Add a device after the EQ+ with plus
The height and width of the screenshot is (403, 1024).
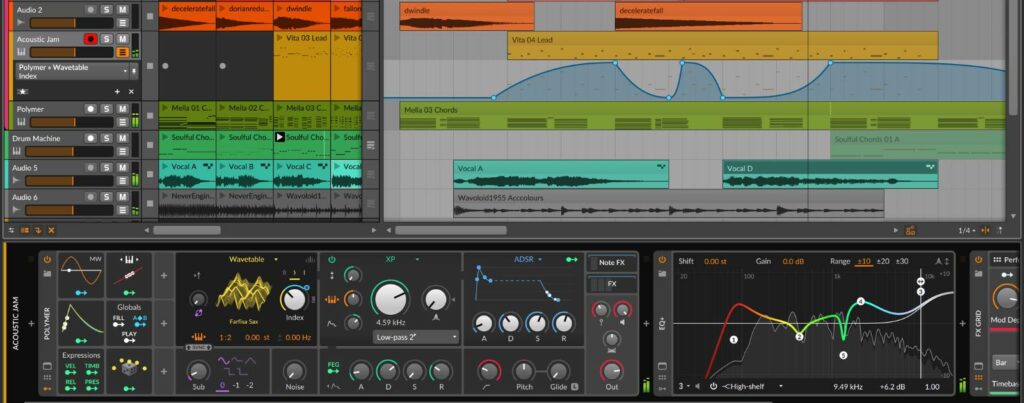coord(962,323)
